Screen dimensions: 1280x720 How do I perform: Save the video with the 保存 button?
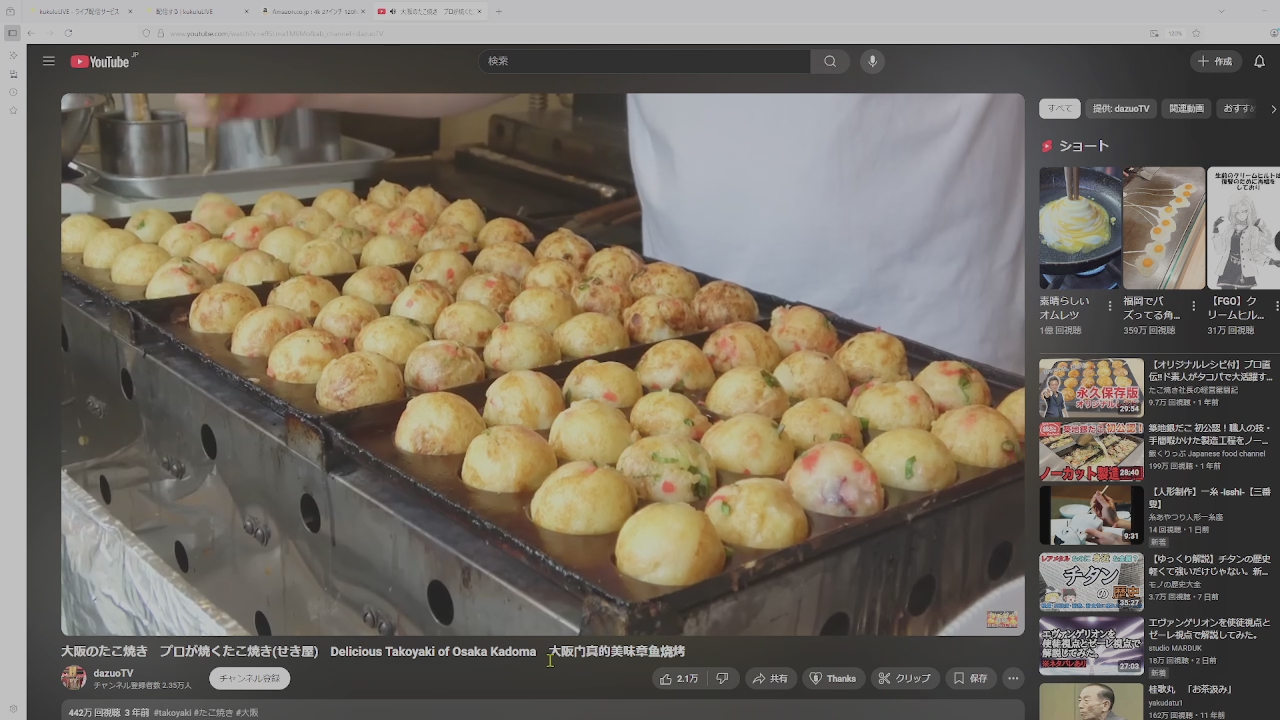coord(970,679)
